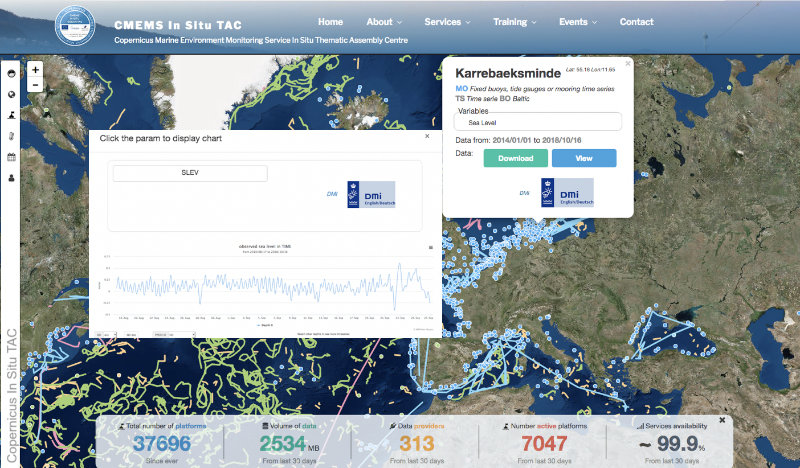Open the calendar icon in the sidebar
This screenshot has width=800, height=468.
pyautogui.click(x=11, y=157)
